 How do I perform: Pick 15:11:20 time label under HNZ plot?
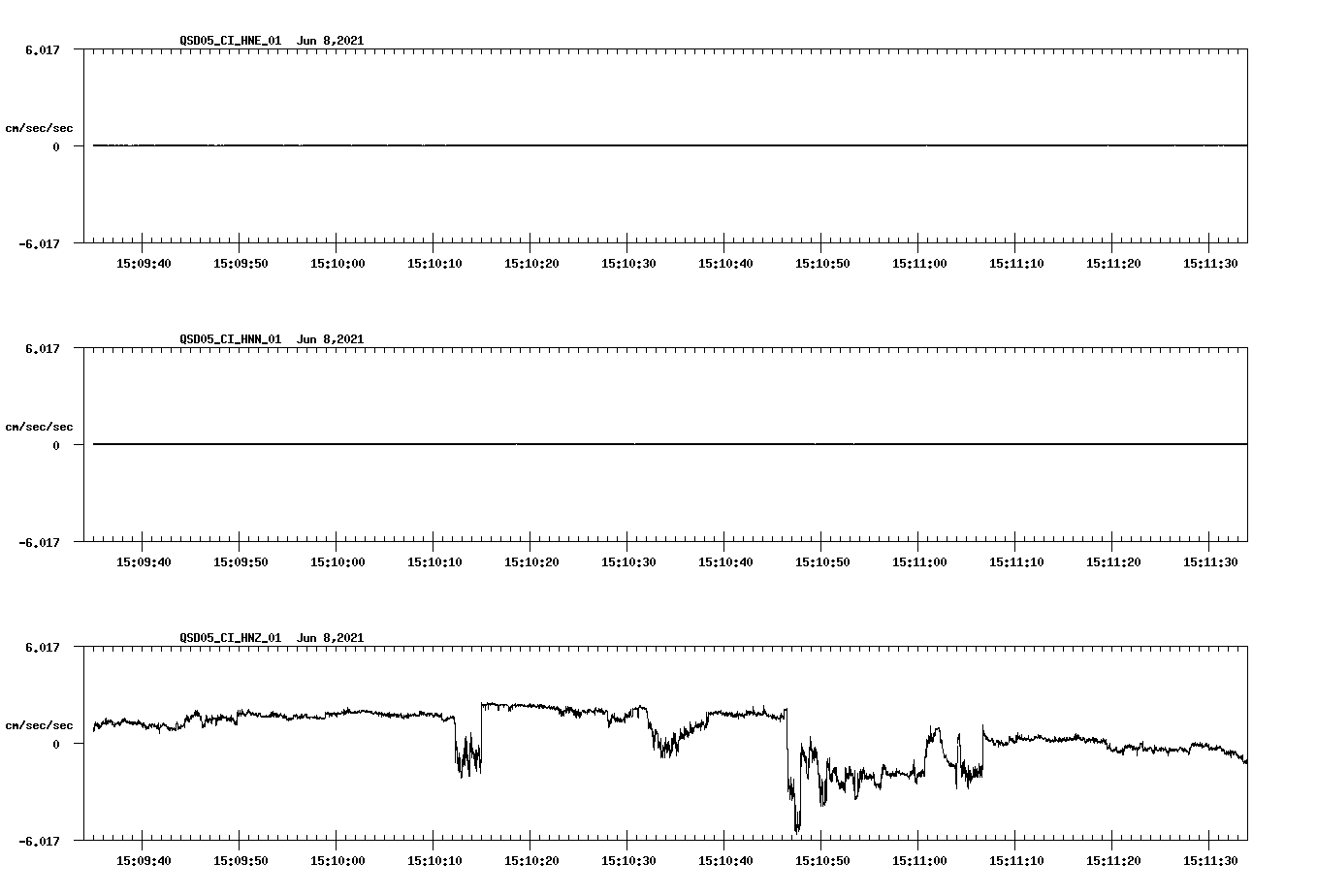pyautogui.click(x=1113, y=861)
